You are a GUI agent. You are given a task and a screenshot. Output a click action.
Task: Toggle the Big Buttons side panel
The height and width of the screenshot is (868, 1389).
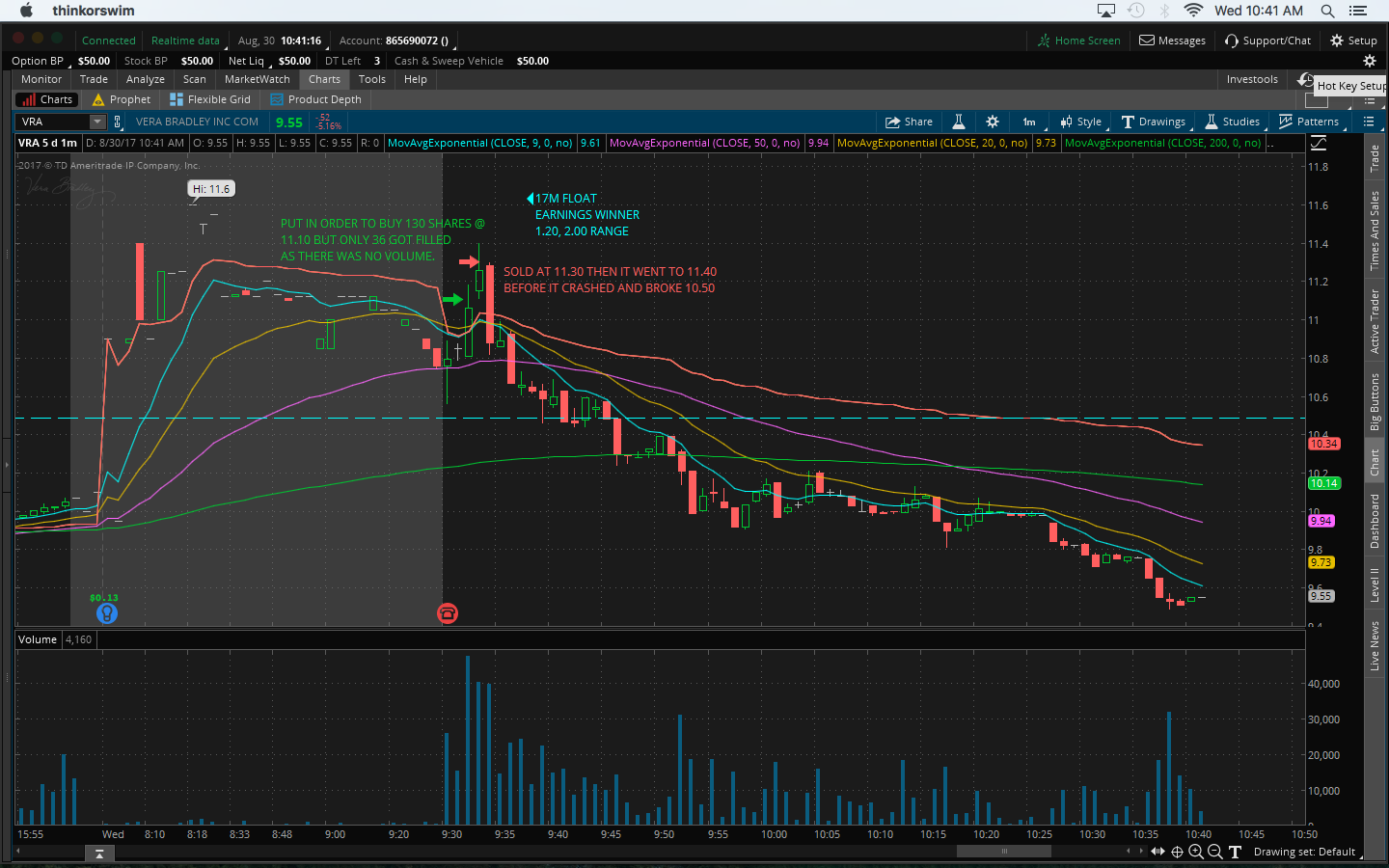1375,401
